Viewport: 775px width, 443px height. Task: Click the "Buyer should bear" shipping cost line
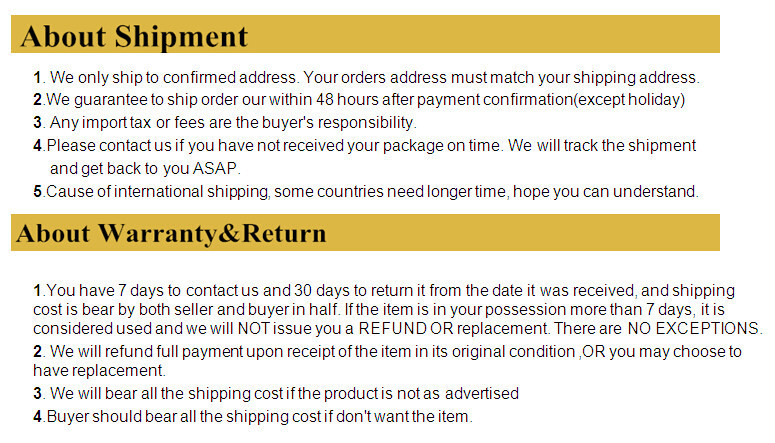252,416
